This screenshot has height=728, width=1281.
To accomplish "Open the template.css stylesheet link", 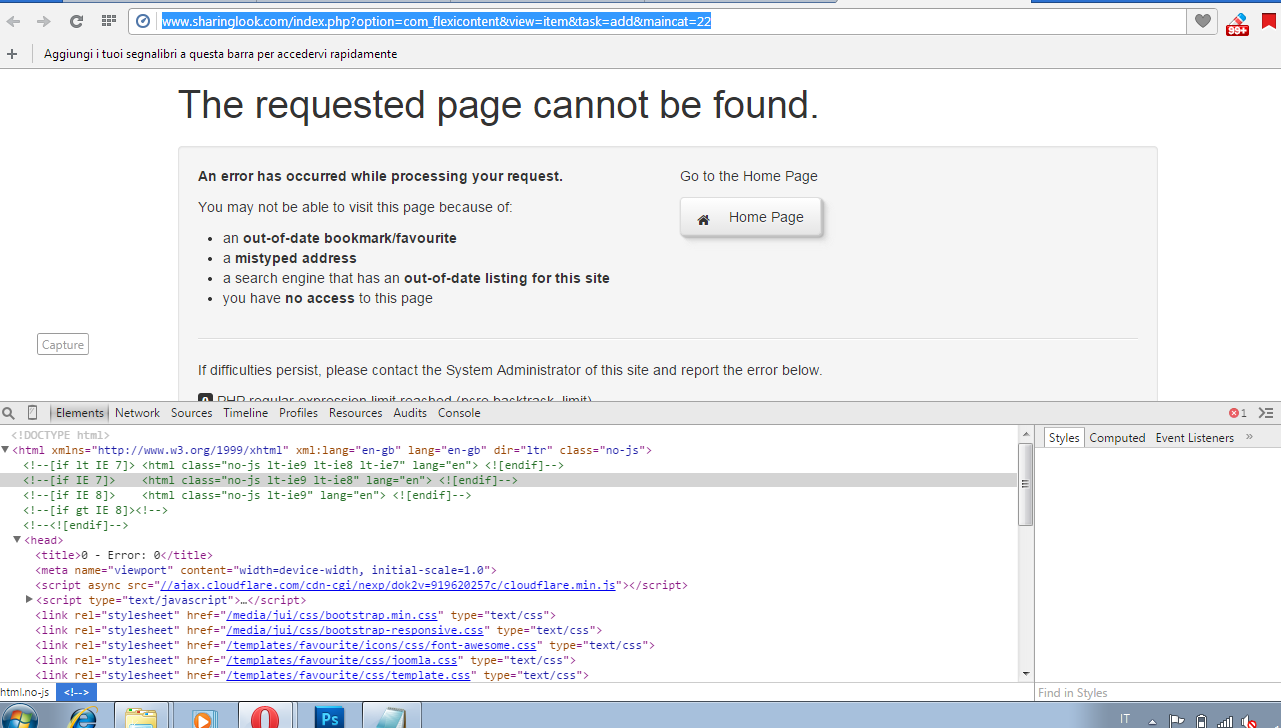I will (x=348, y=675).
